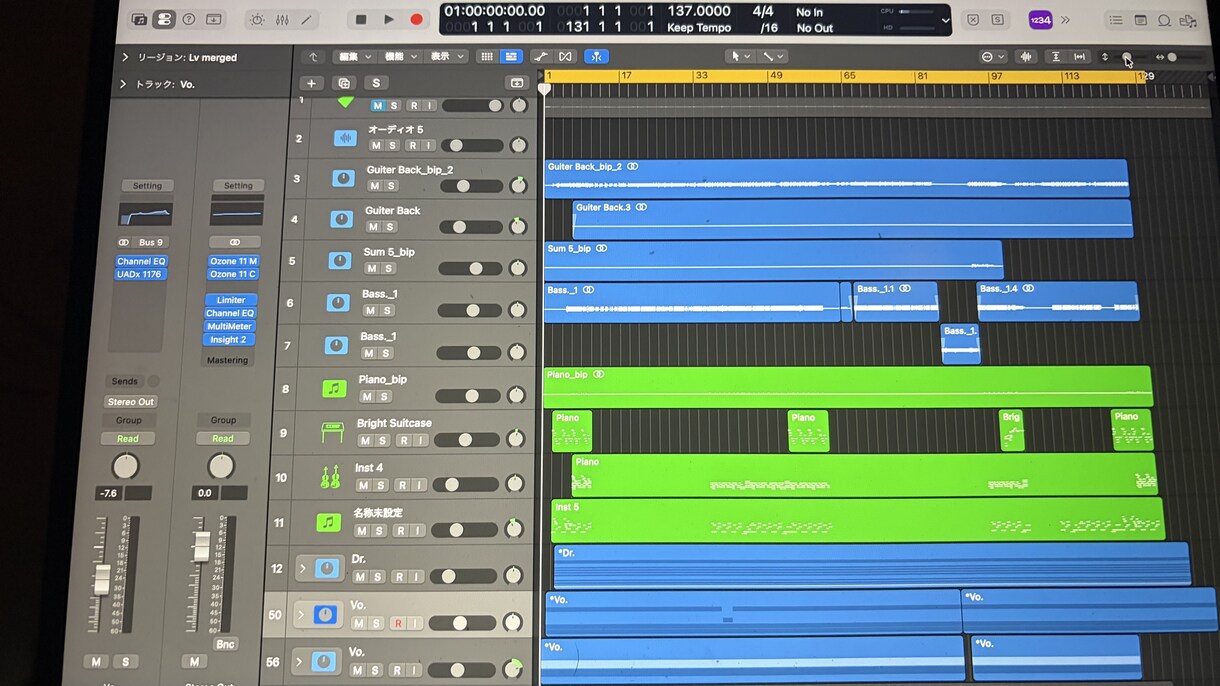This screenshot has height=686, width=1220.
Task: Toggle input monitoring on Inst 4 track
Action: pos(418,485)
